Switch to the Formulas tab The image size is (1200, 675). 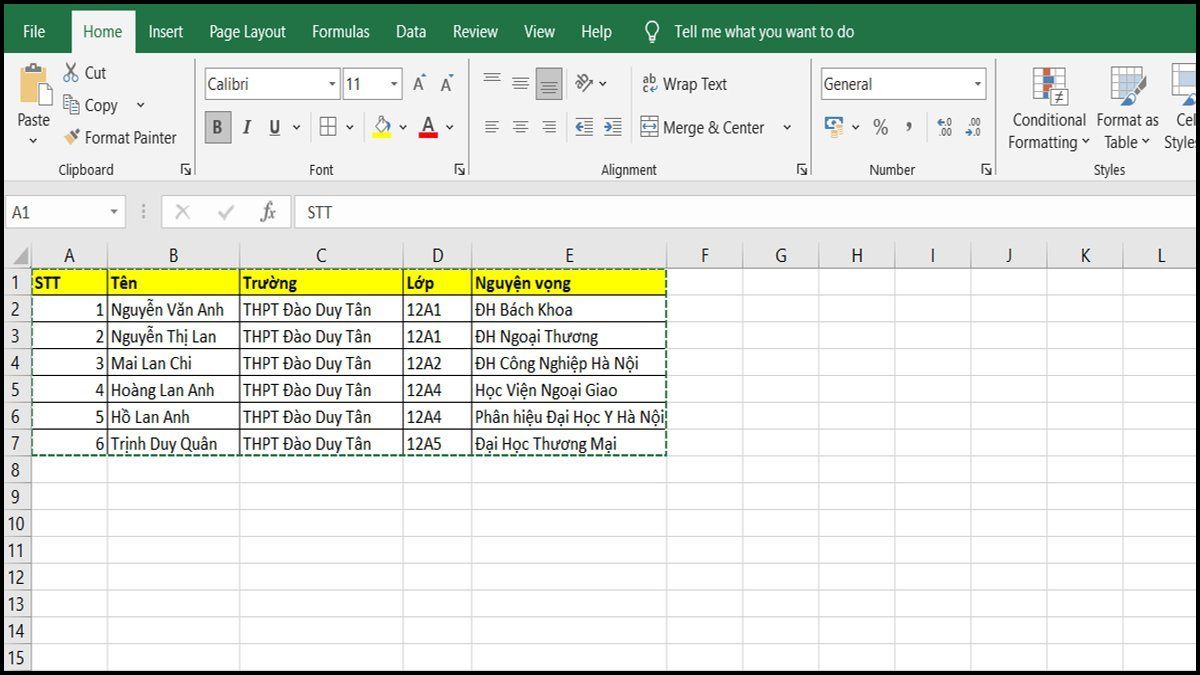coord(341,32)
